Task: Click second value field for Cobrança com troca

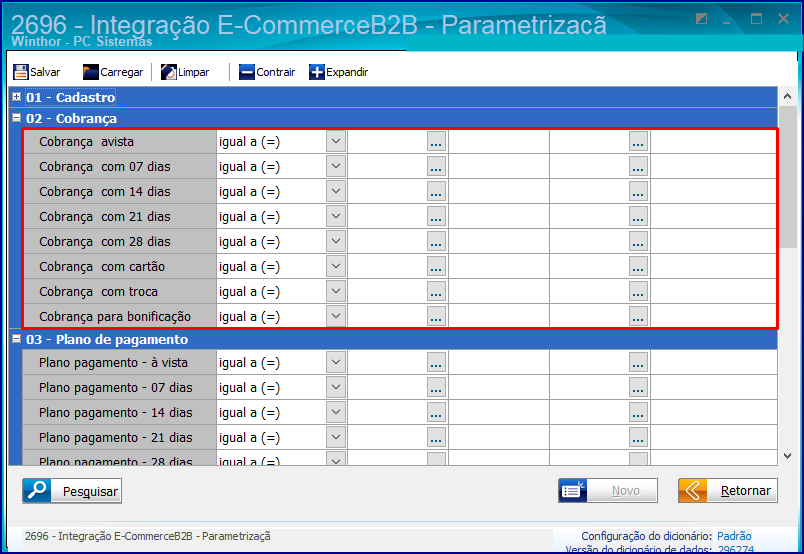Action: click(x=589, y=291)
